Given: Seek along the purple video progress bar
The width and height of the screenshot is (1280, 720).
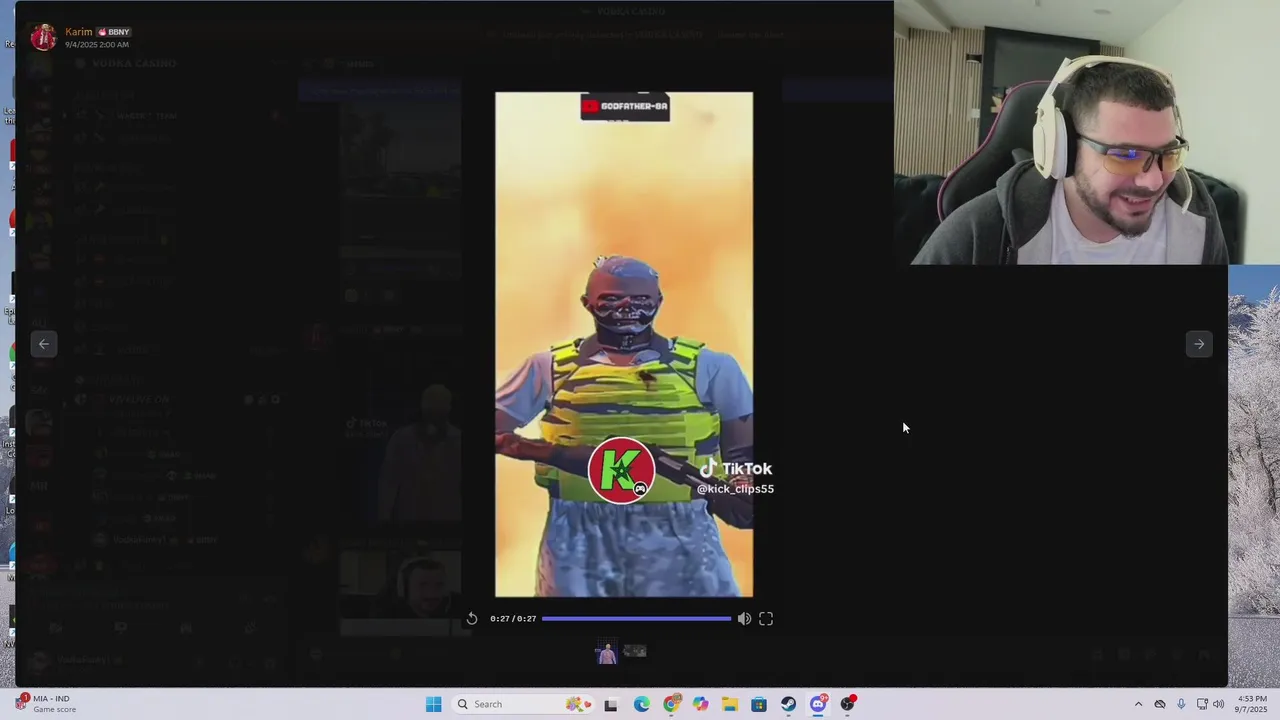Looking at the screenshot, I should tap(636, 619).
